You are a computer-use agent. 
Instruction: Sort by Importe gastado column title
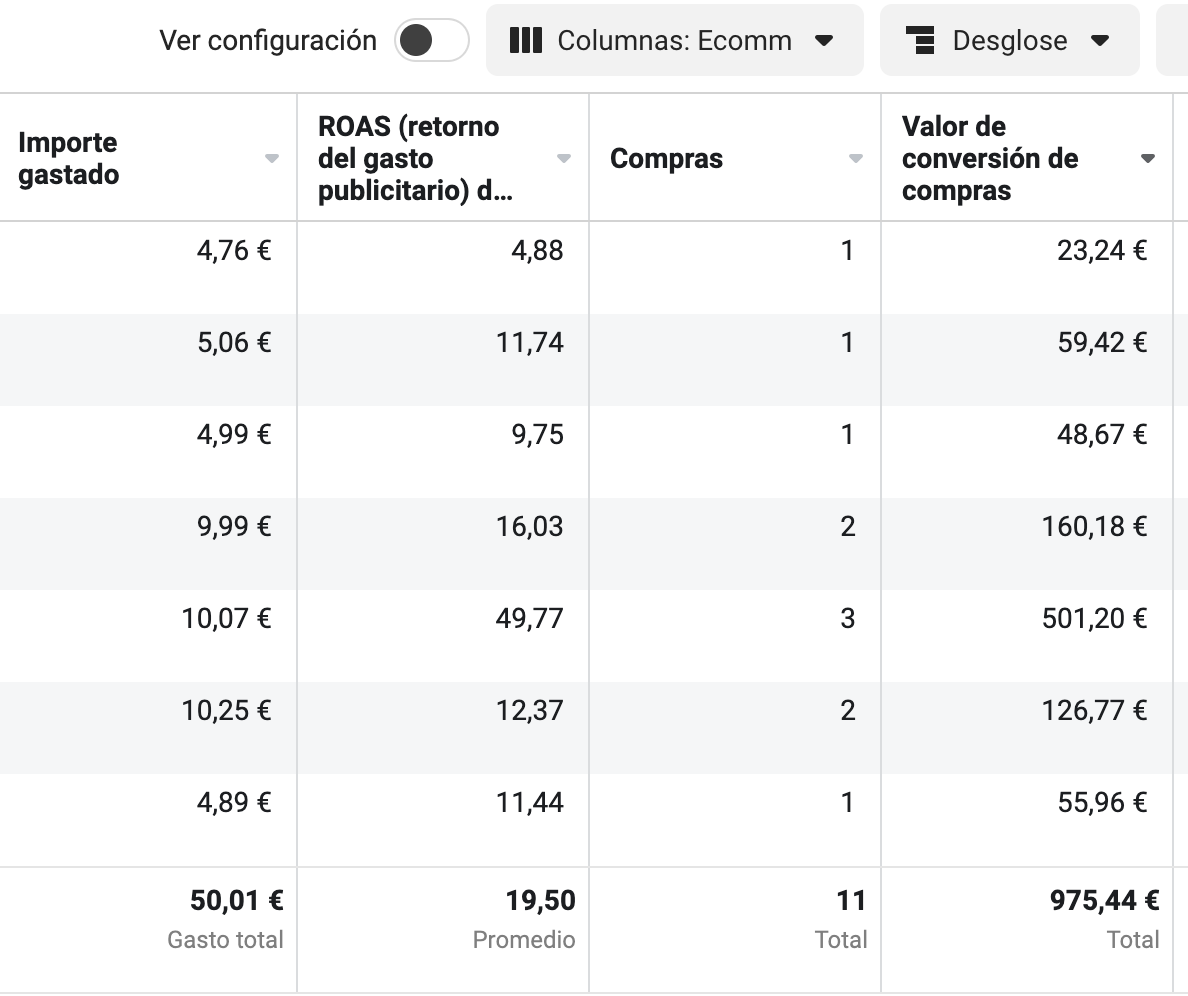tap(68, 158)
